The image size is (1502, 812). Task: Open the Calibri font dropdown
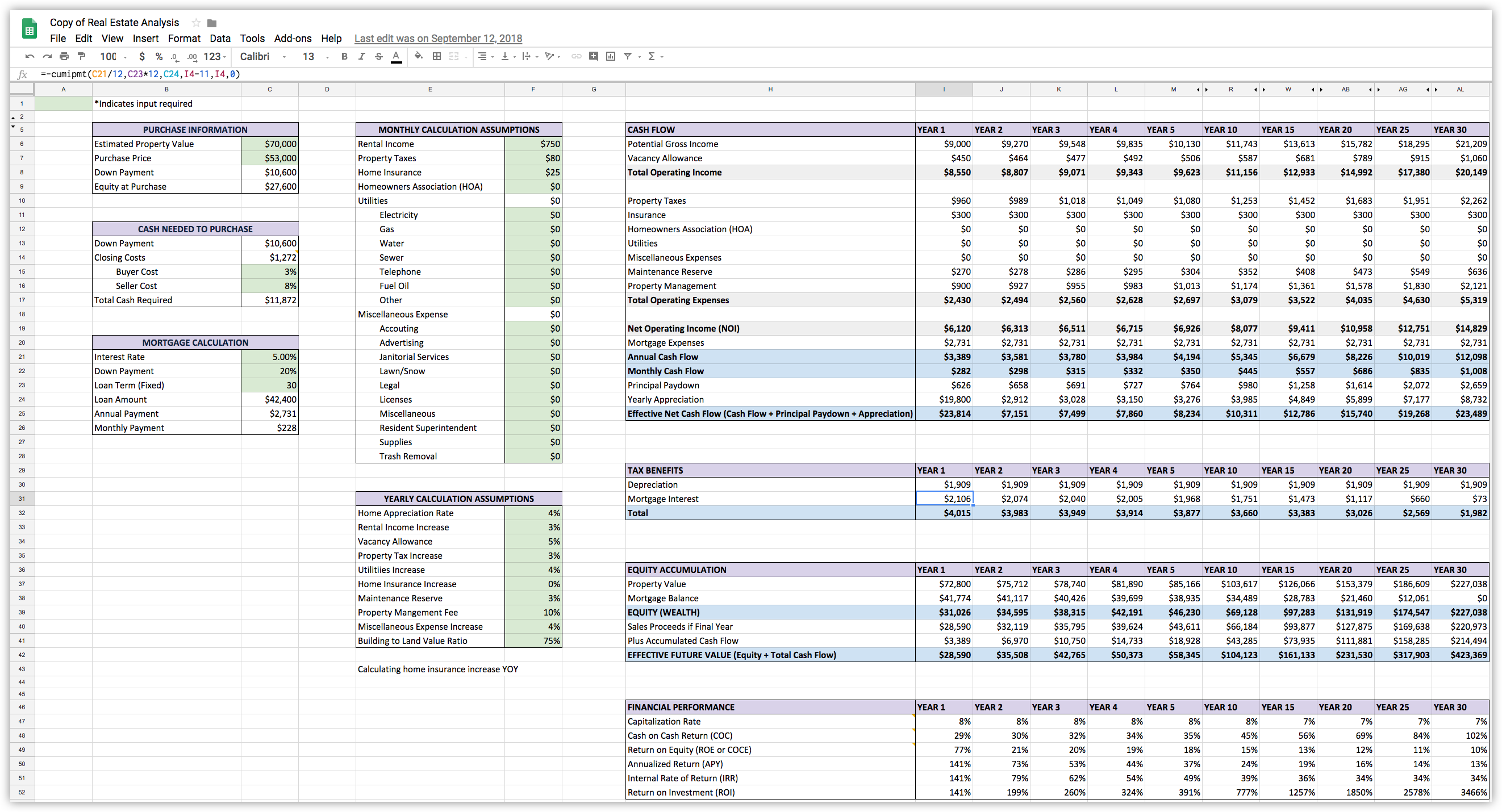263,57
